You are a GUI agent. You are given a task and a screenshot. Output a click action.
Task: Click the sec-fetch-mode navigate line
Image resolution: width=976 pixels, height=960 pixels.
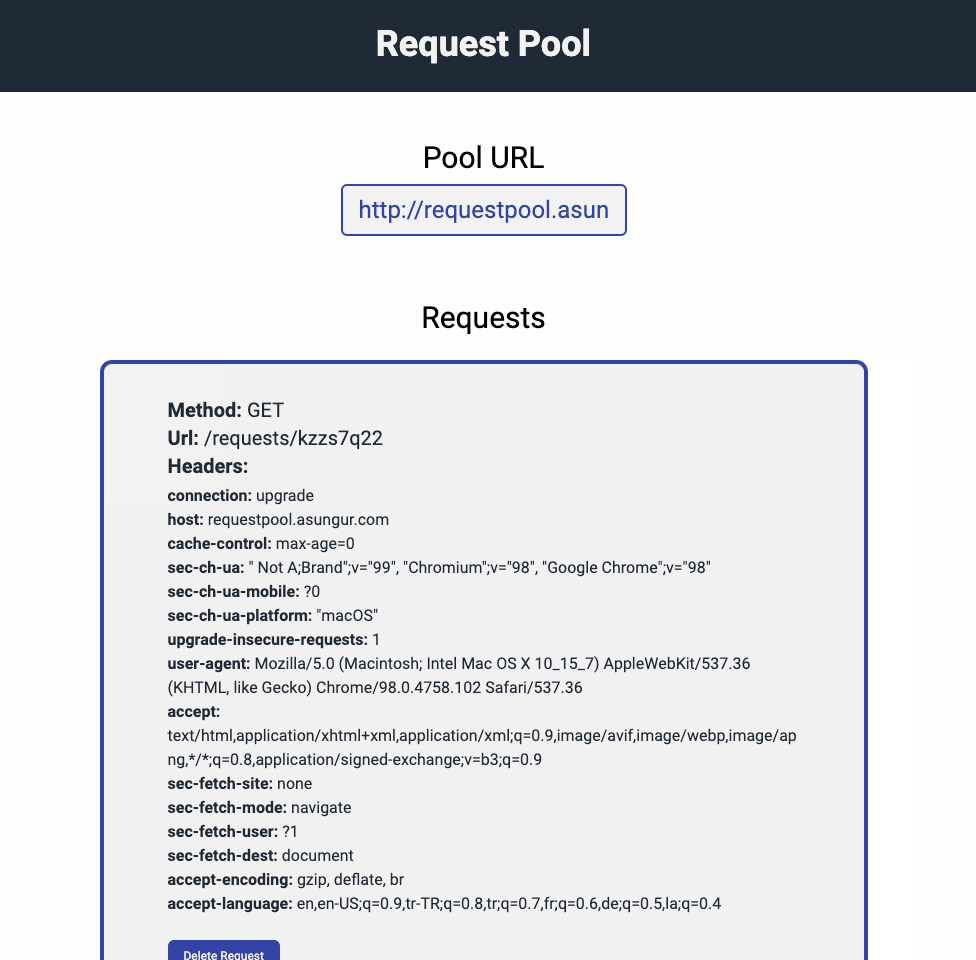[259, 808]
